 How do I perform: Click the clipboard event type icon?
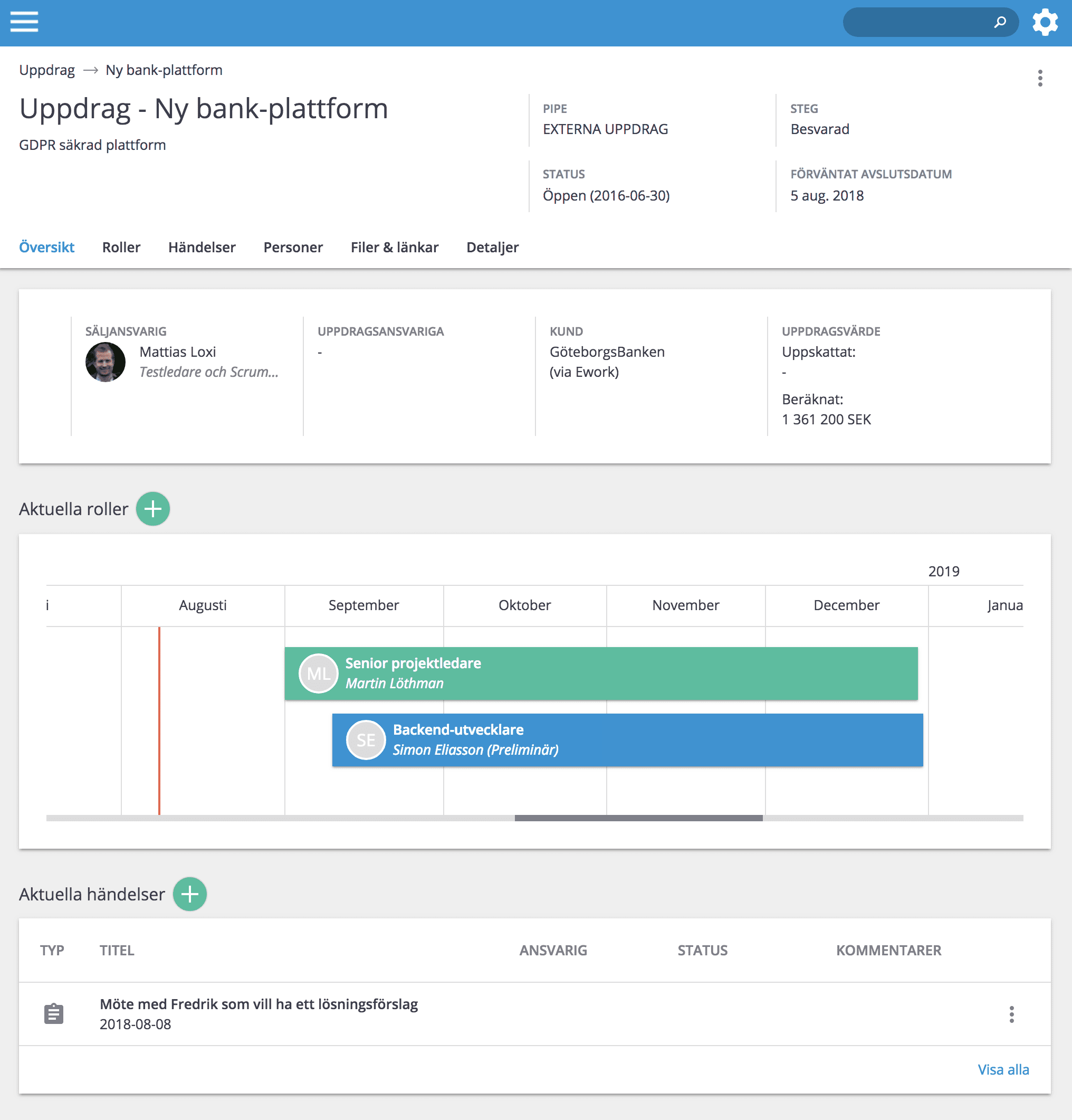pyautogui.click(x=54, y=1014)
